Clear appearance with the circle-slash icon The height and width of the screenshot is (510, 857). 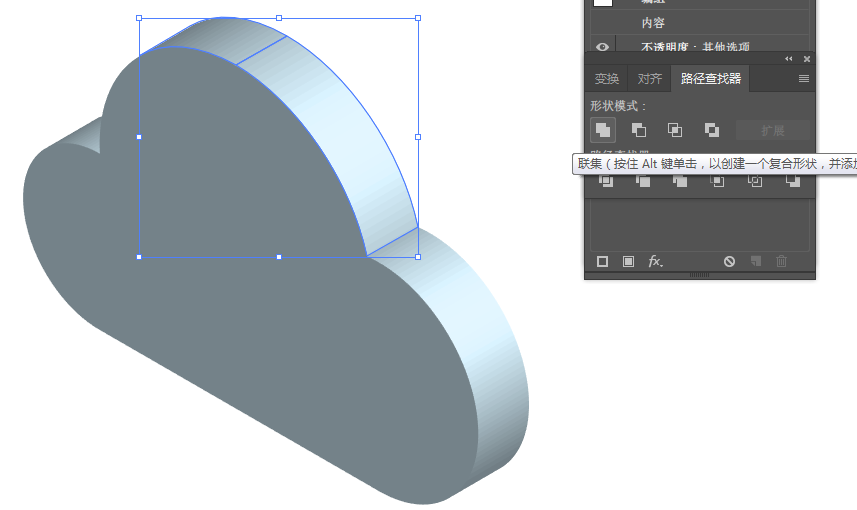click(x=729, y=262)
